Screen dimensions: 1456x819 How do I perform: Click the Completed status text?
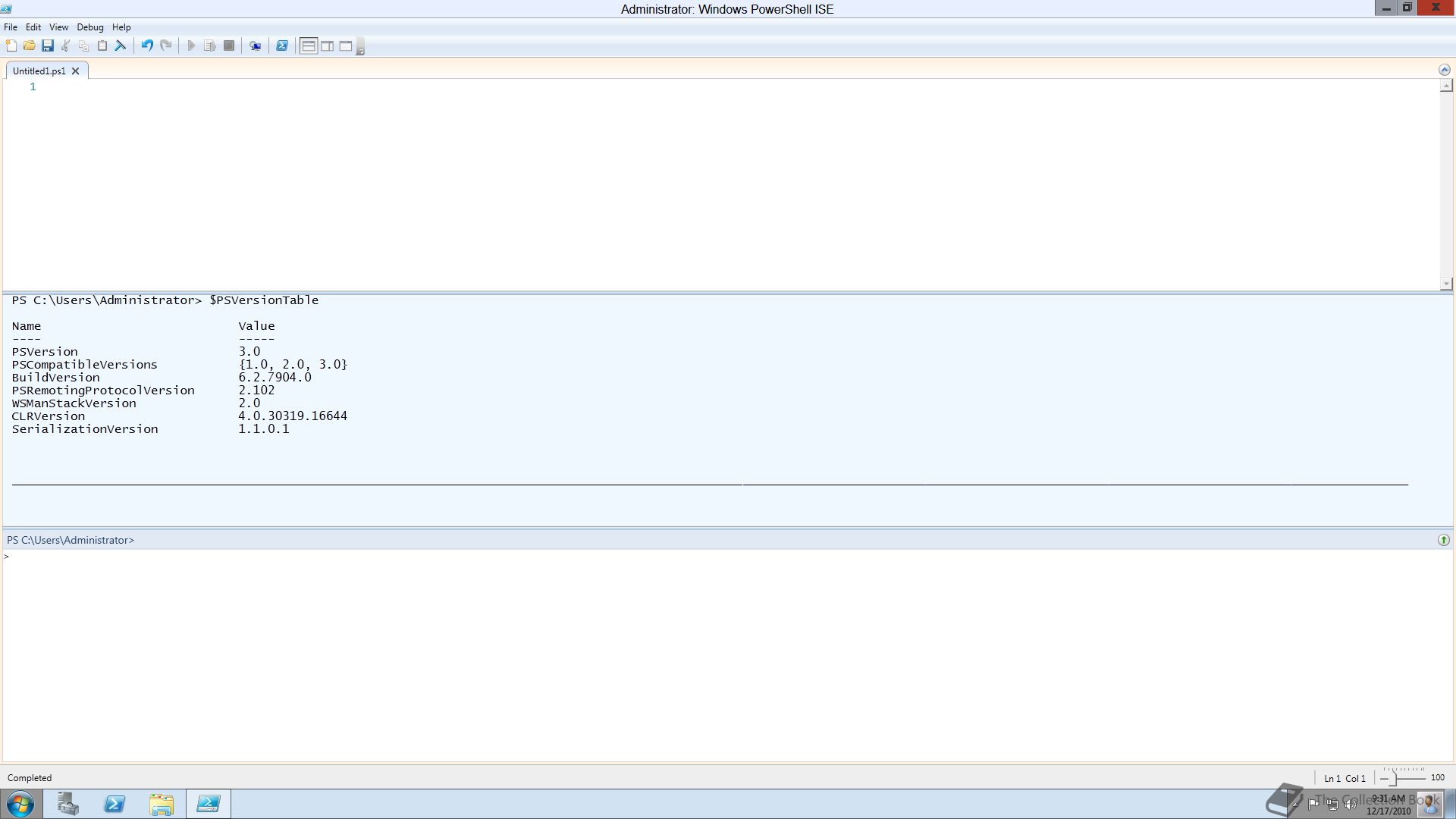(30, 778)
